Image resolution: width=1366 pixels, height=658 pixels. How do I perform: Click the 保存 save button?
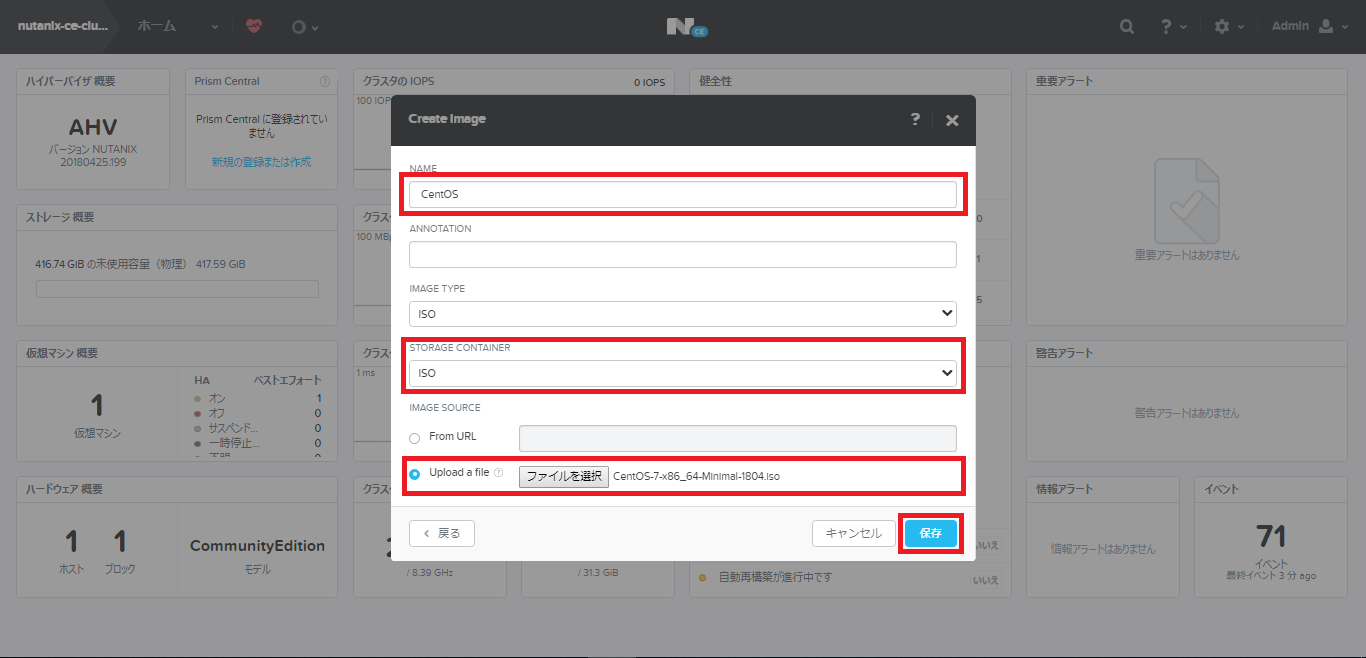pyautogui.click(x=931, y=533)
